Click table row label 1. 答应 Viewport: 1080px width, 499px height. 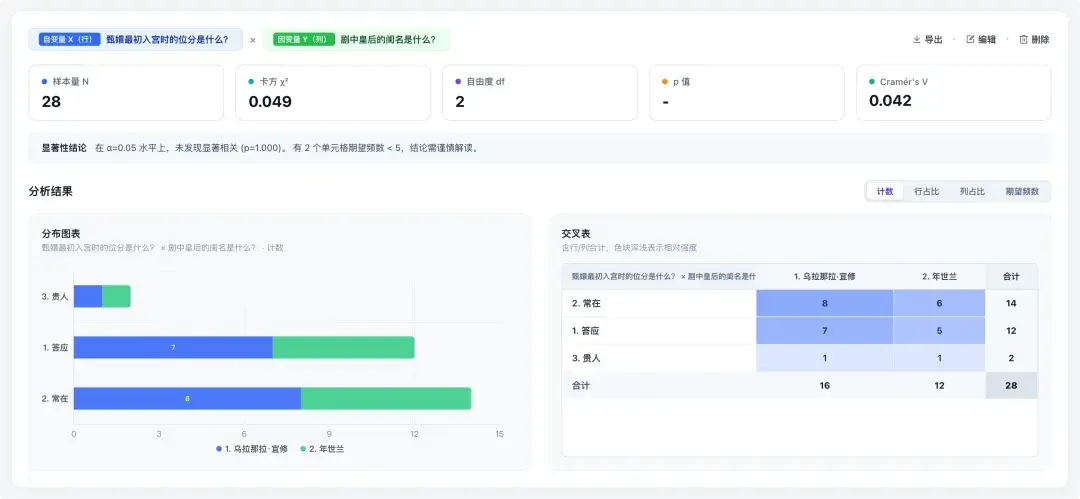point(585,331)
